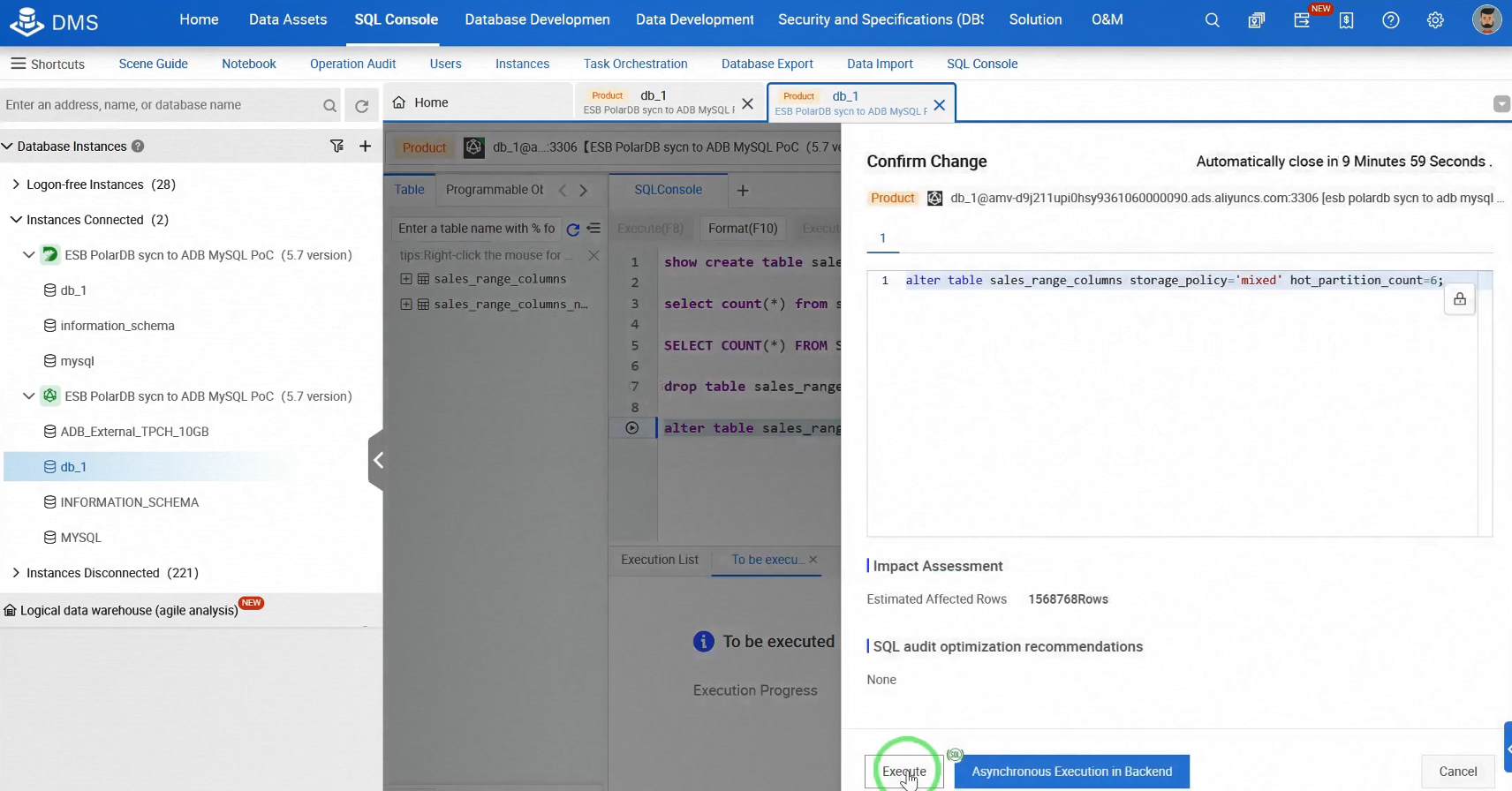Close the first db_1 tab

747,104
